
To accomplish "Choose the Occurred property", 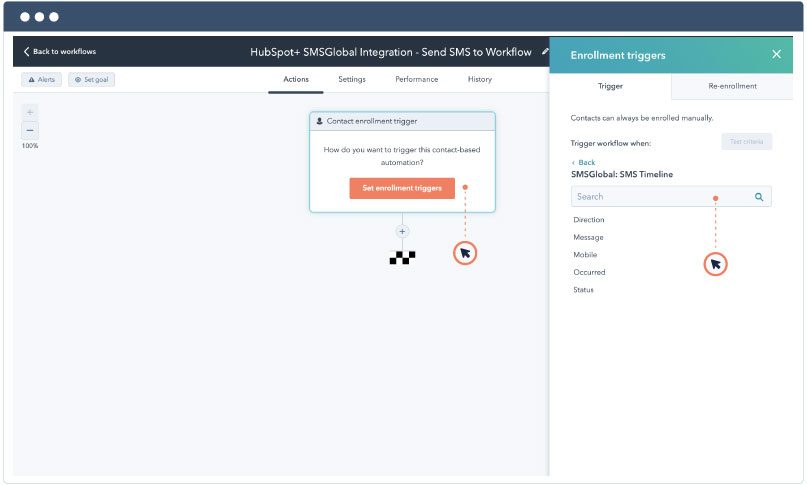I will tap(589, 272).
